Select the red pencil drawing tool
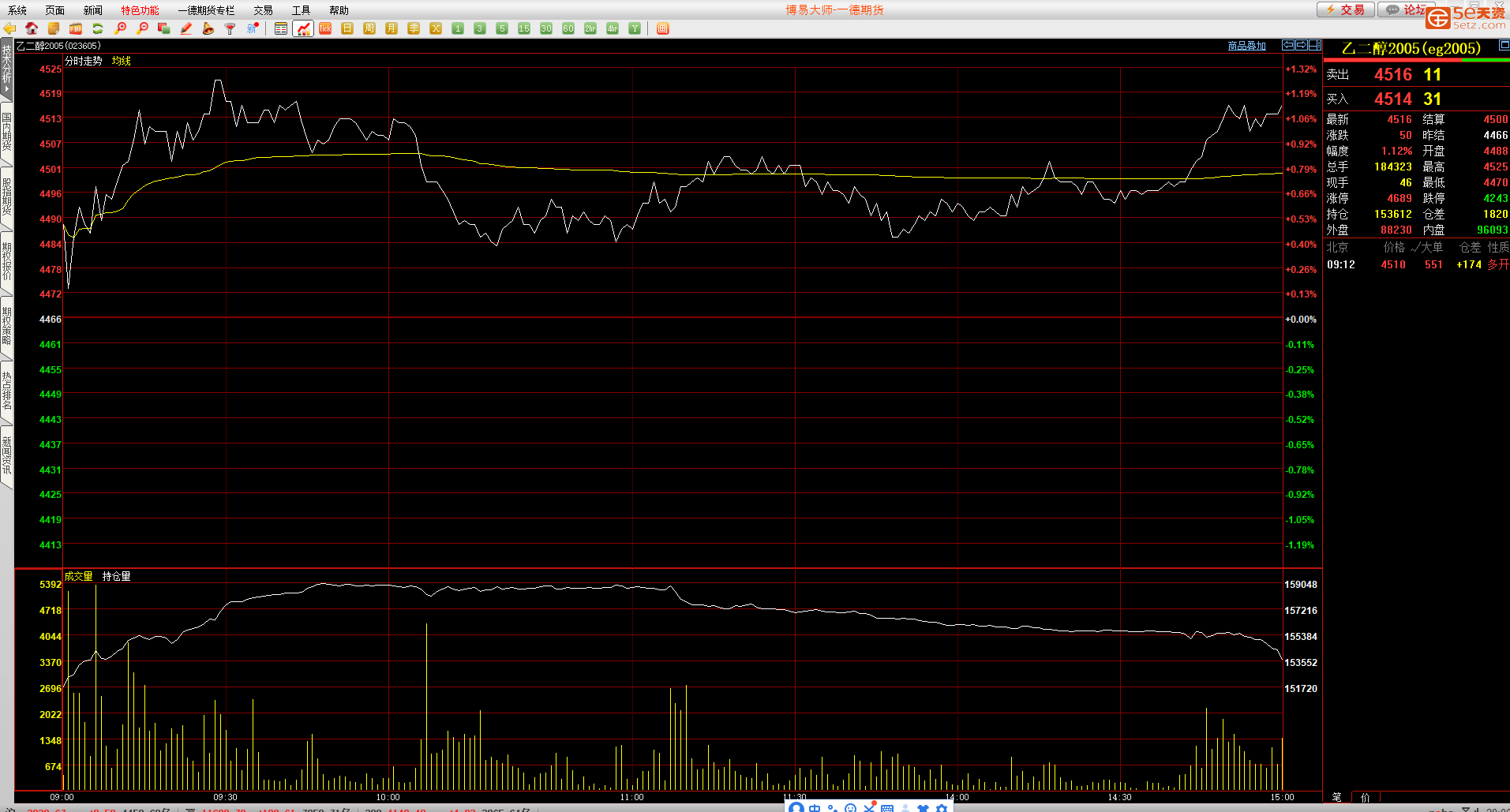 pyautogui.click(x=186, y=28)
